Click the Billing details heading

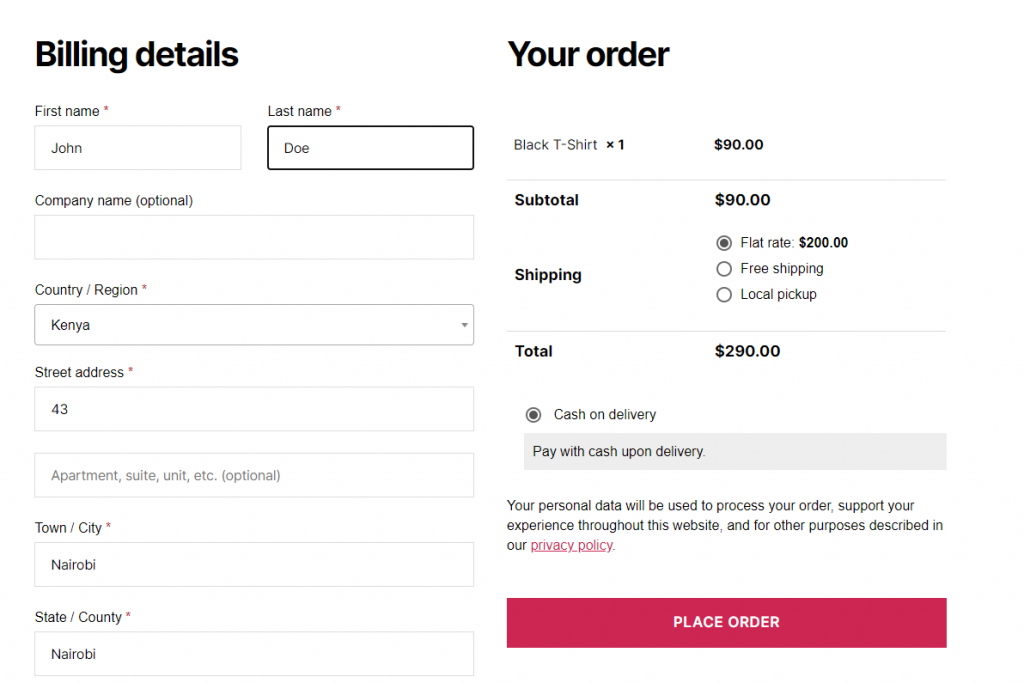coord(136,54)
